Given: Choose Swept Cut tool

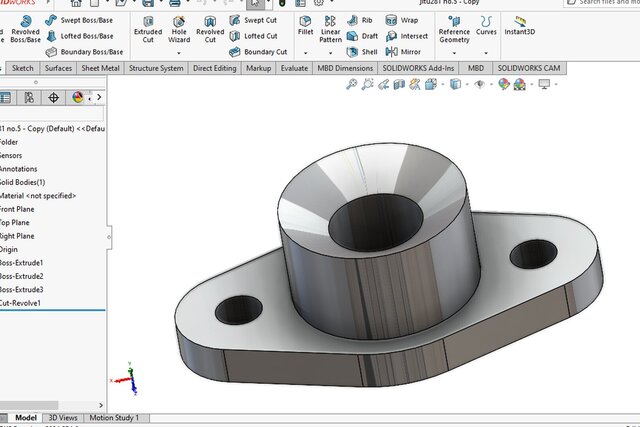Looking at the screenshot, I should pos(253,20).
